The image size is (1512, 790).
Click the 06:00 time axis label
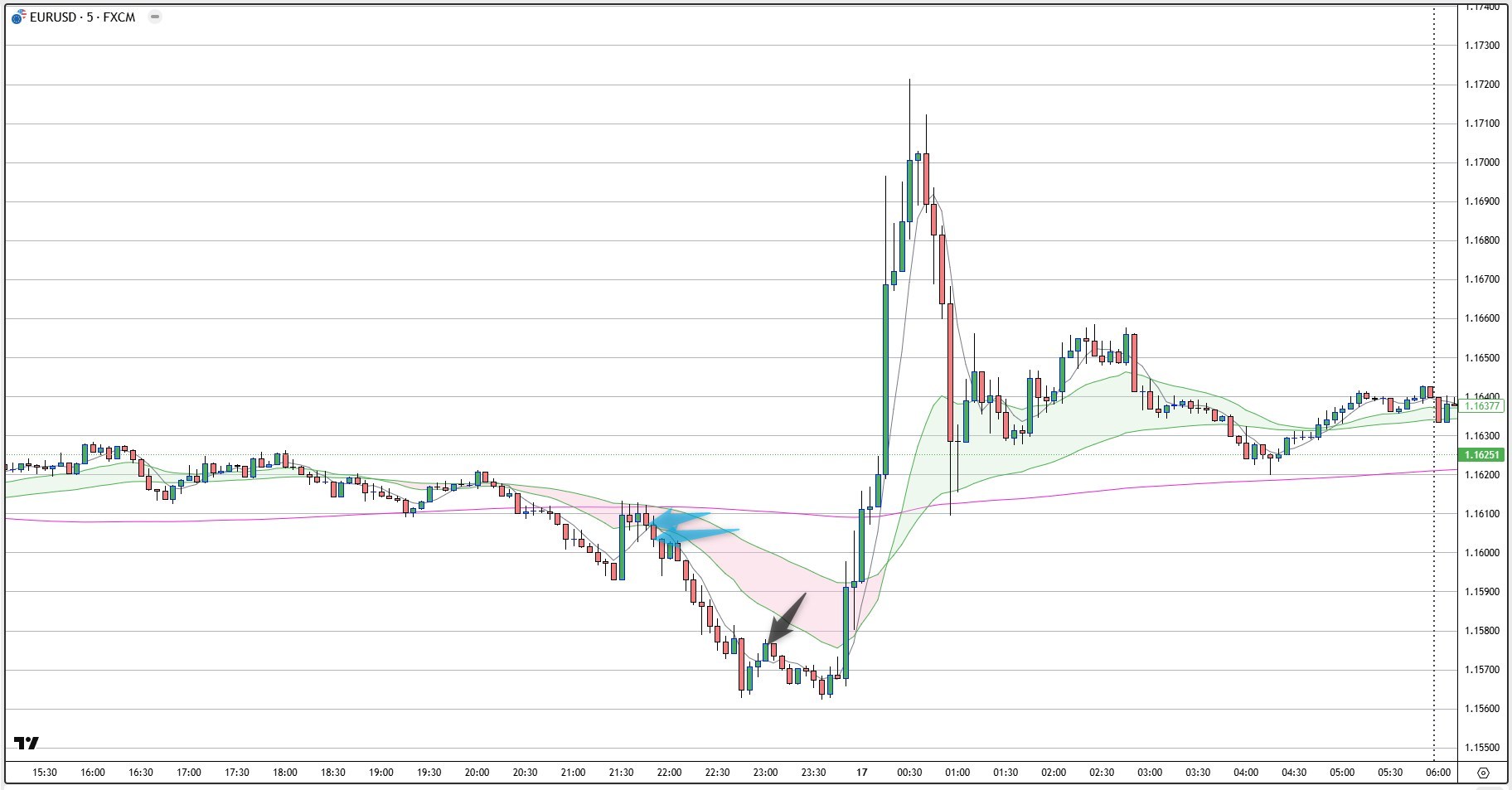[x=1438, y=773]
